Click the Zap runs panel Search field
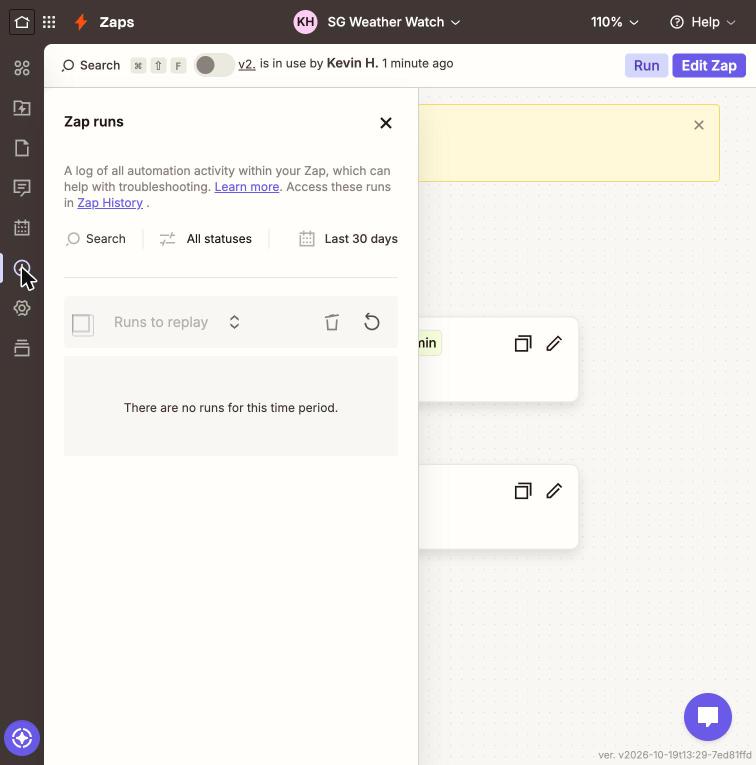 [96, 239]
